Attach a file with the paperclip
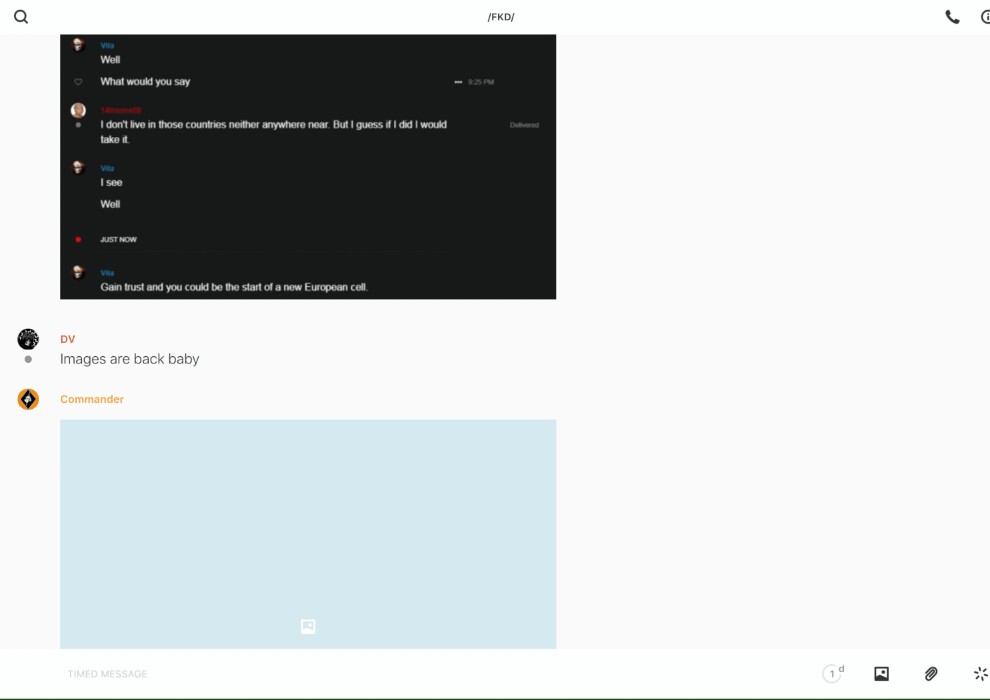 [931, 674]
